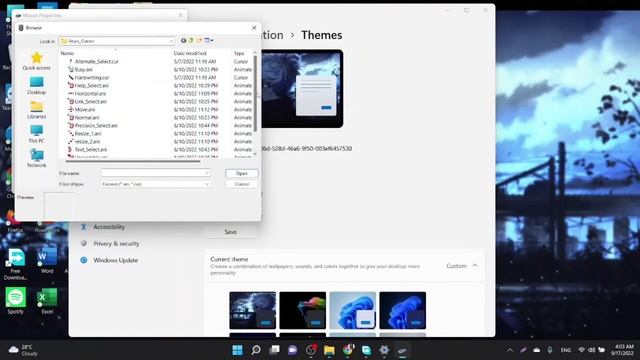Sort files by Type column header

coord(239,53)
